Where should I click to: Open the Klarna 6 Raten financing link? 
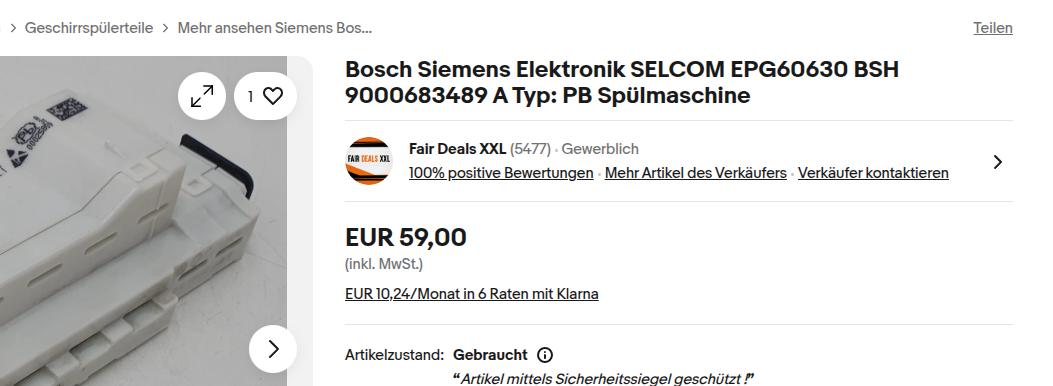coord(471,294)
